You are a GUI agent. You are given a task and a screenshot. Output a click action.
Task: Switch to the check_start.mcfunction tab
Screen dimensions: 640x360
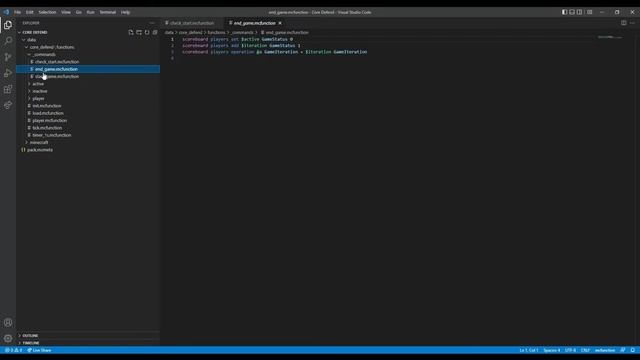192,23
